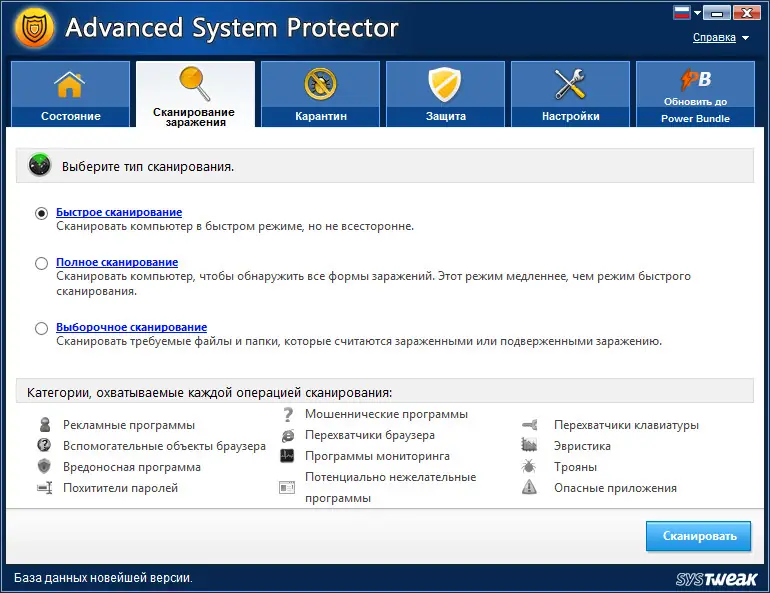Click the Browser Helper Objects icon

(44, 446)
